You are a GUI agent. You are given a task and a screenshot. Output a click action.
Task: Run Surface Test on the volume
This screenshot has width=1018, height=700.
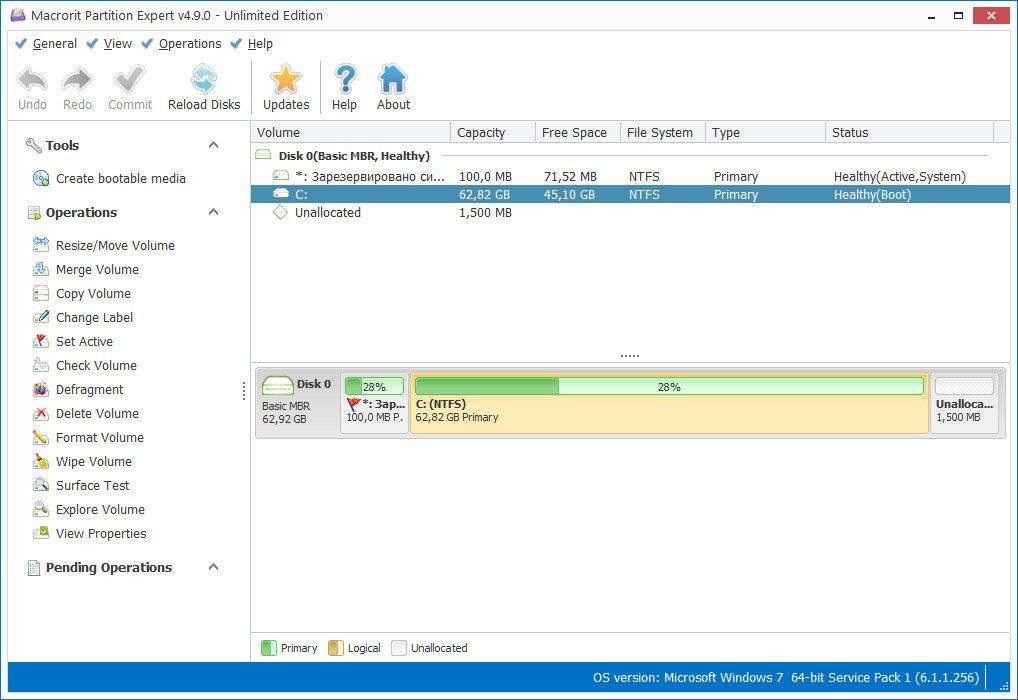92,485
